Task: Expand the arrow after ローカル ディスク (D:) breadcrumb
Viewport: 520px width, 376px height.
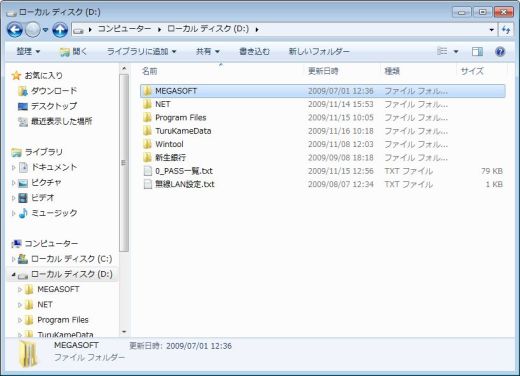Action: [x=257, y=30]
